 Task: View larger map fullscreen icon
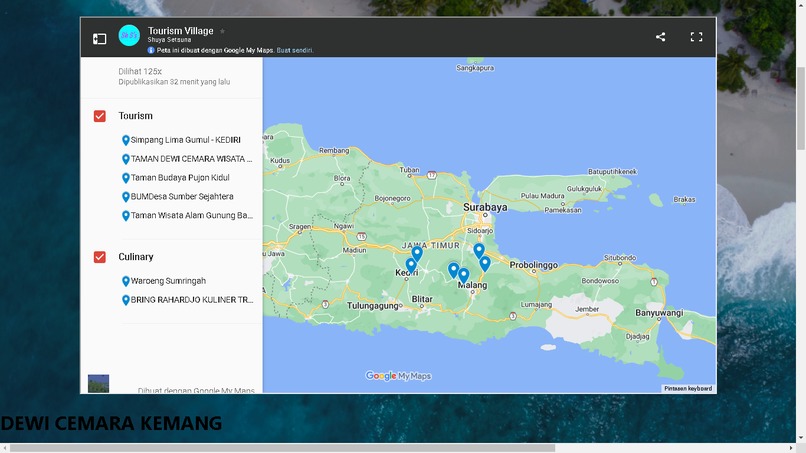(696, 37)
